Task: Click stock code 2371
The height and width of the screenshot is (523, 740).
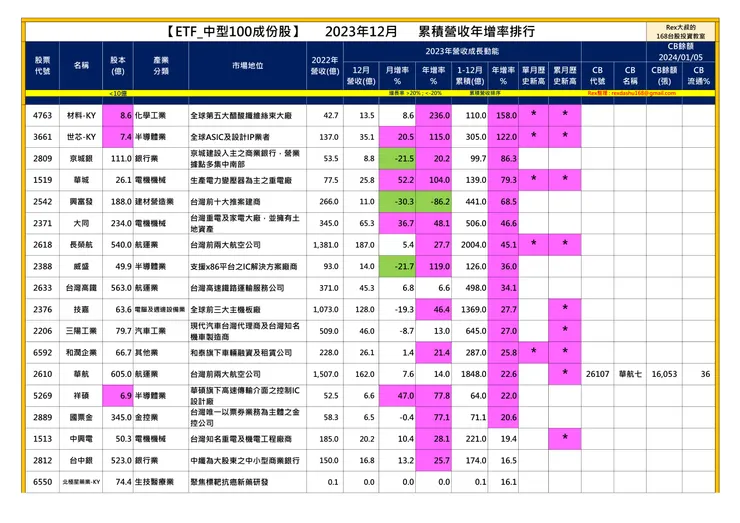Action: click(42, 223)
